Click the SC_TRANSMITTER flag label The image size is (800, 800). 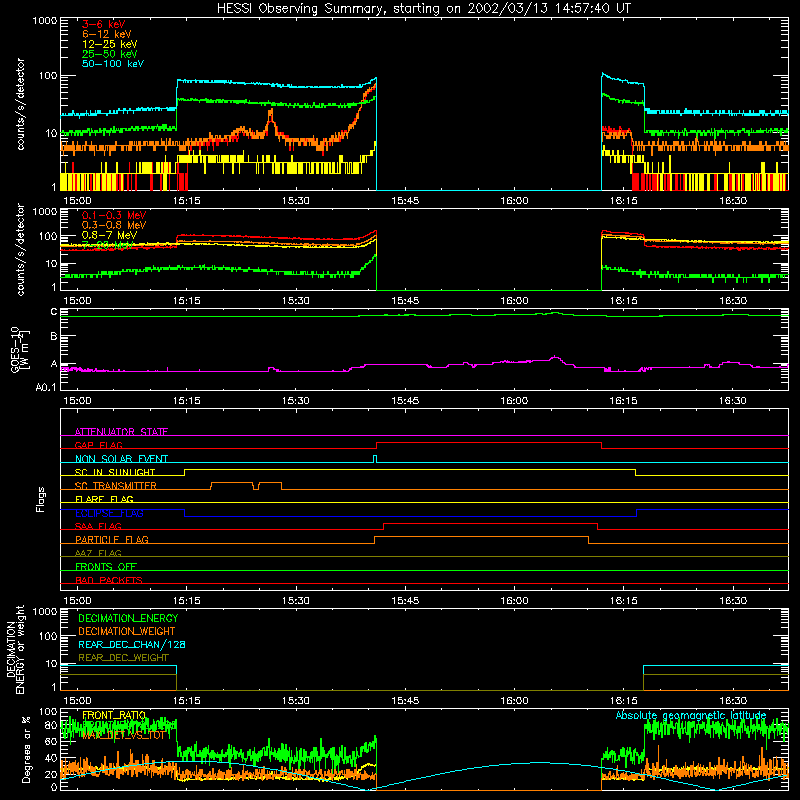click(116, 486)
